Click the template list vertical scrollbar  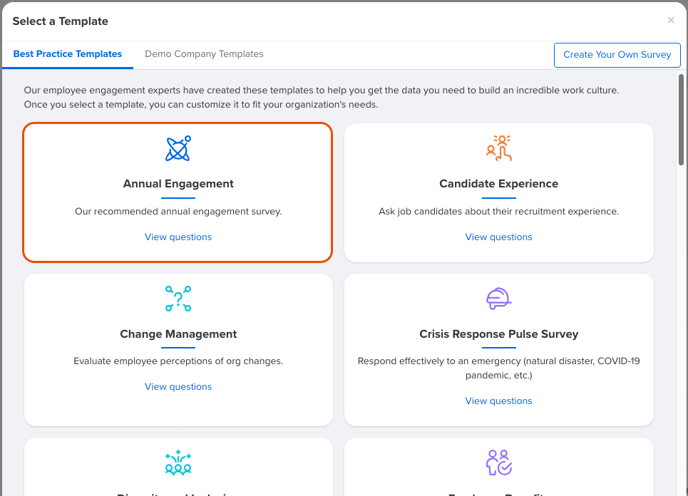click(681, 119)
